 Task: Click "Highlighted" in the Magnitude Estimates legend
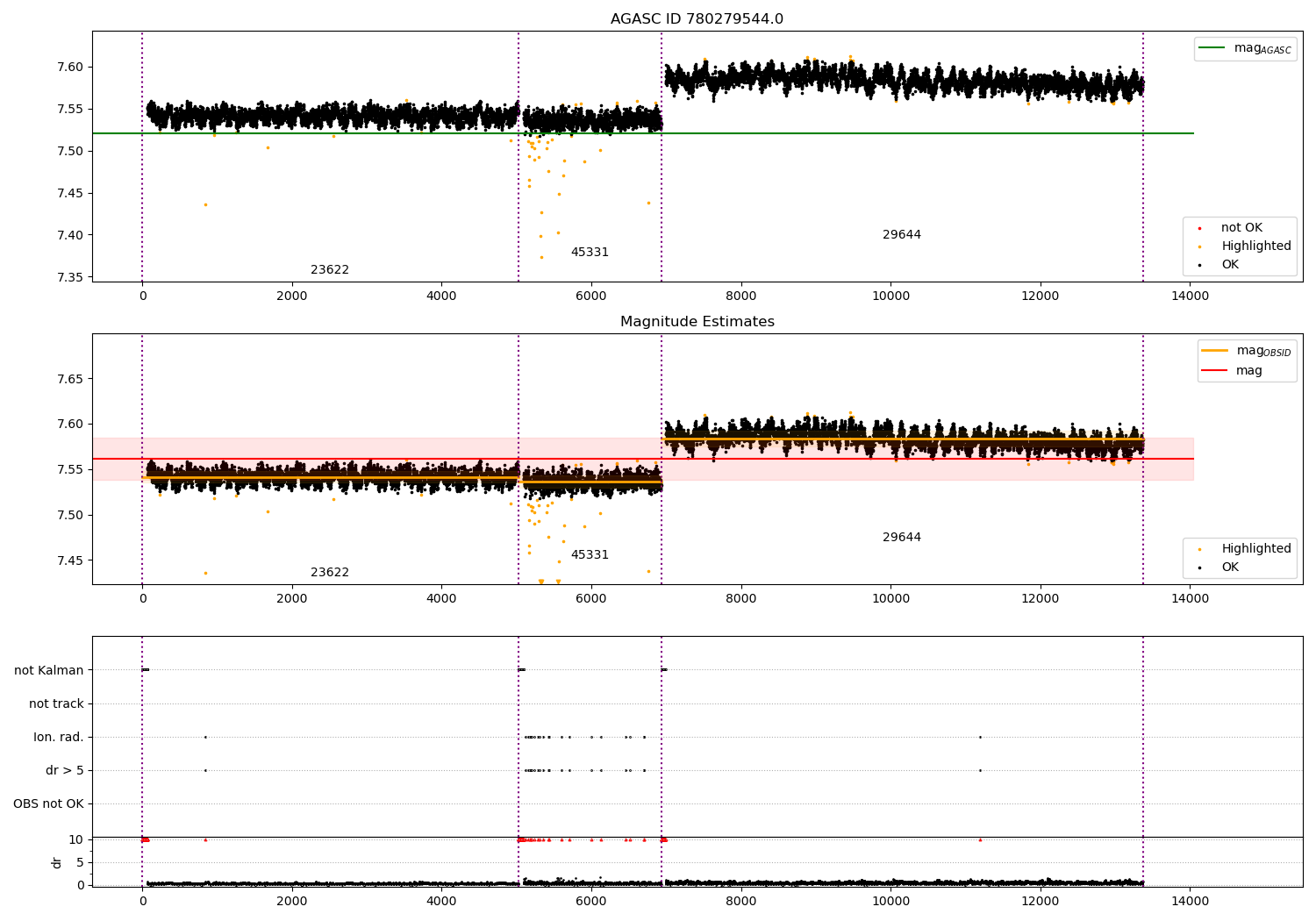click(x=1256, y=549)
